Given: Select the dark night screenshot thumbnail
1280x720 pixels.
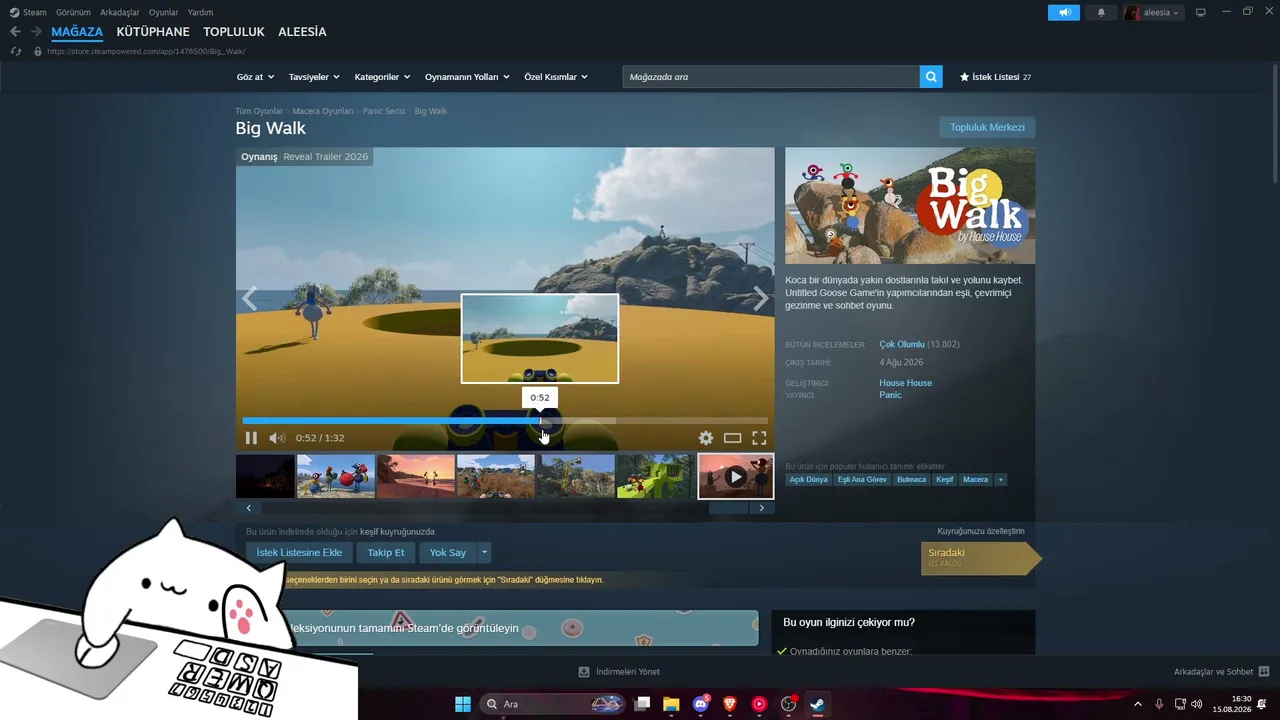Looking at the screenshot, I should click(265, 476).
